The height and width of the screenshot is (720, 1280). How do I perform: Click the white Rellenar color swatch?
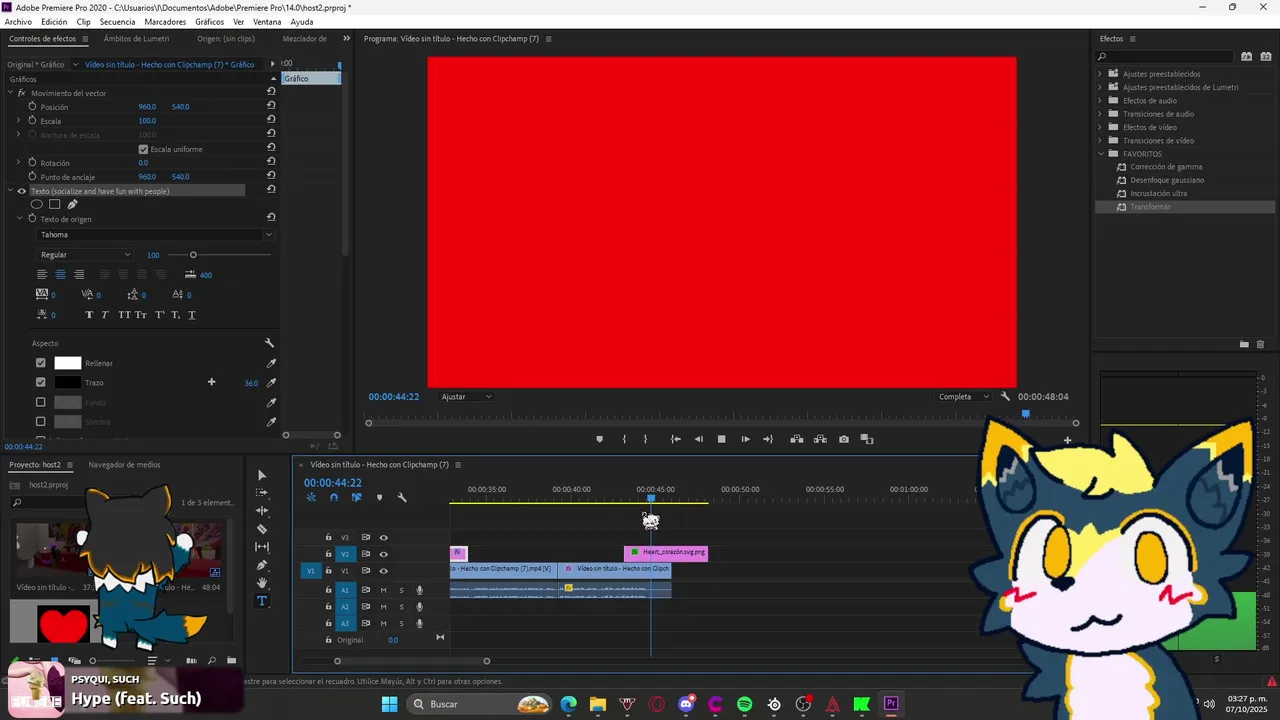[67, 363]
